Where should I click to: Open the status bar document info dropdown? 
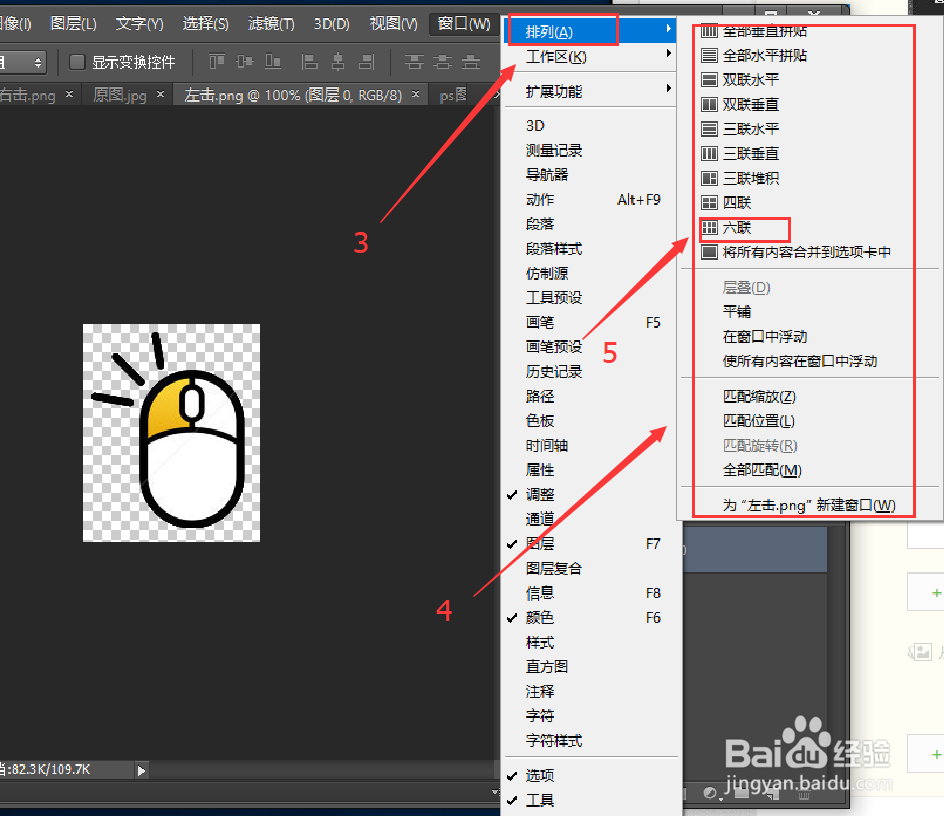pos(141,770)
